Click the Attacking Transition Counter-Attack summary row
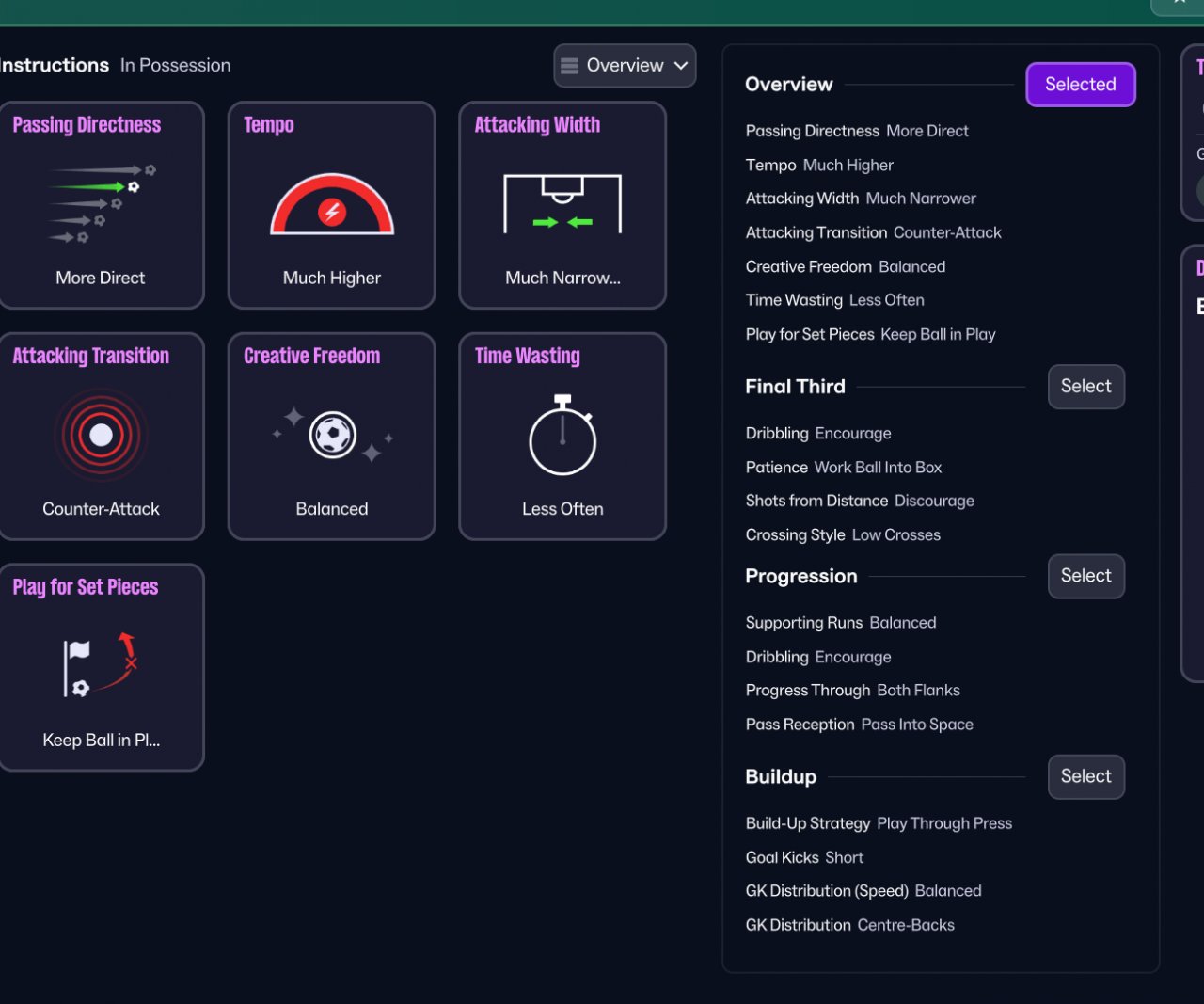The height and width of the screenshot is (1004, 1204). (874, 232)
